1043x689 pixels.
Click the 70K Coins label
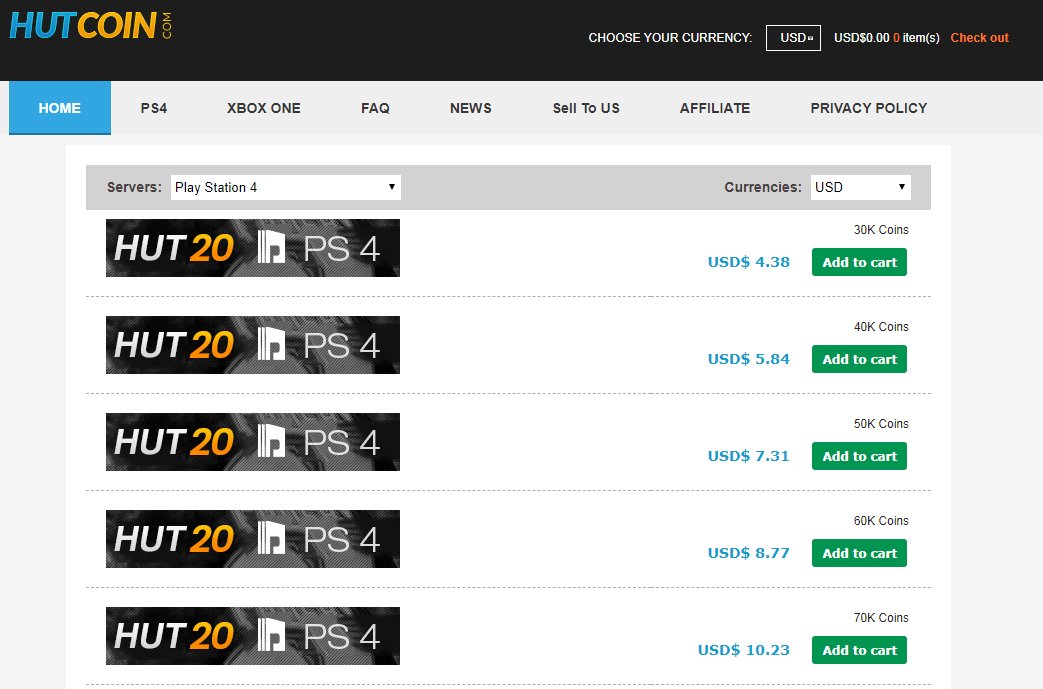[x=881, y=618]
